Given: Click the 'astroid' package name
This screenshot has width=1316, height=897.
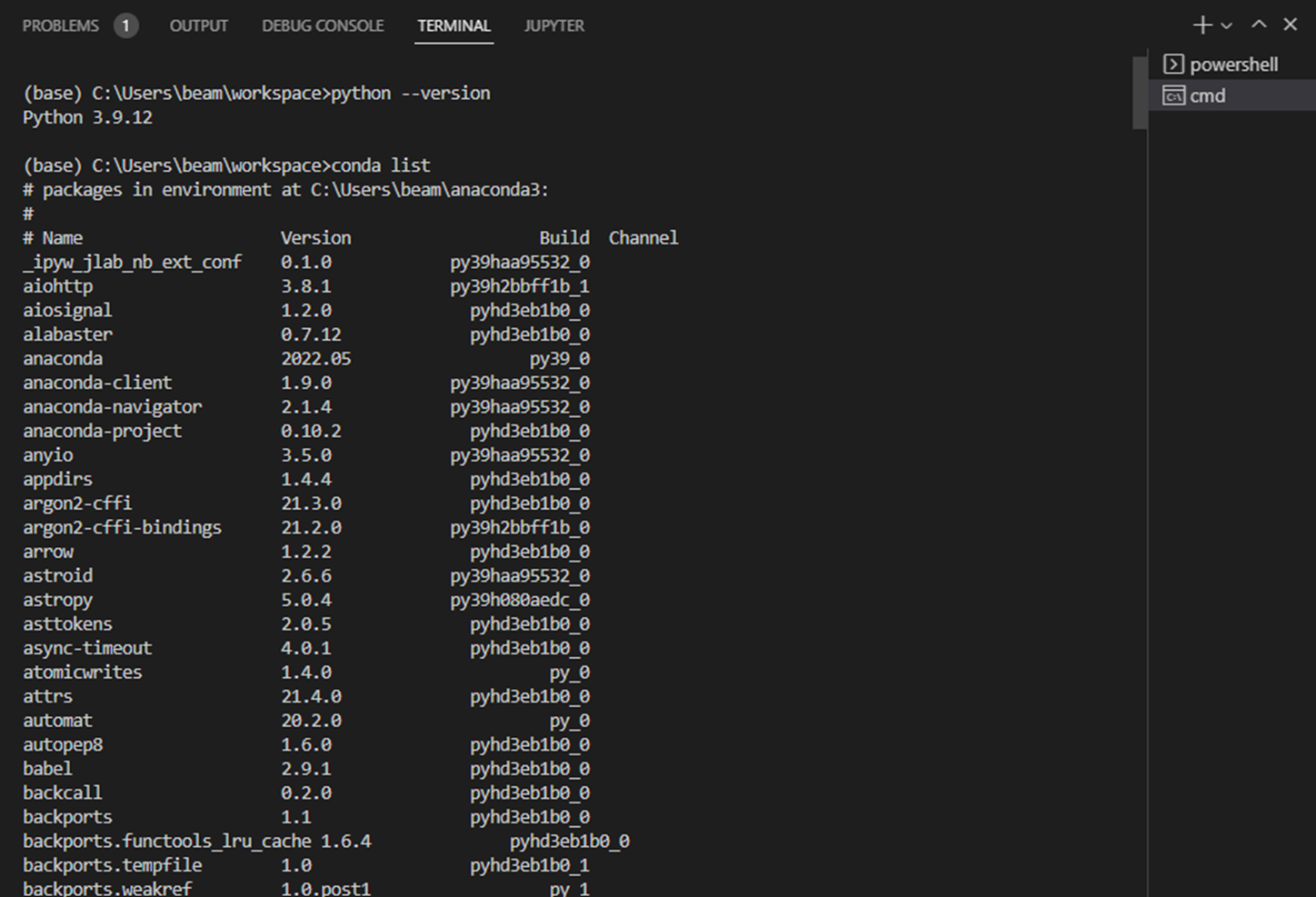Looking at the screenshot, I should (x=57, y=575).
